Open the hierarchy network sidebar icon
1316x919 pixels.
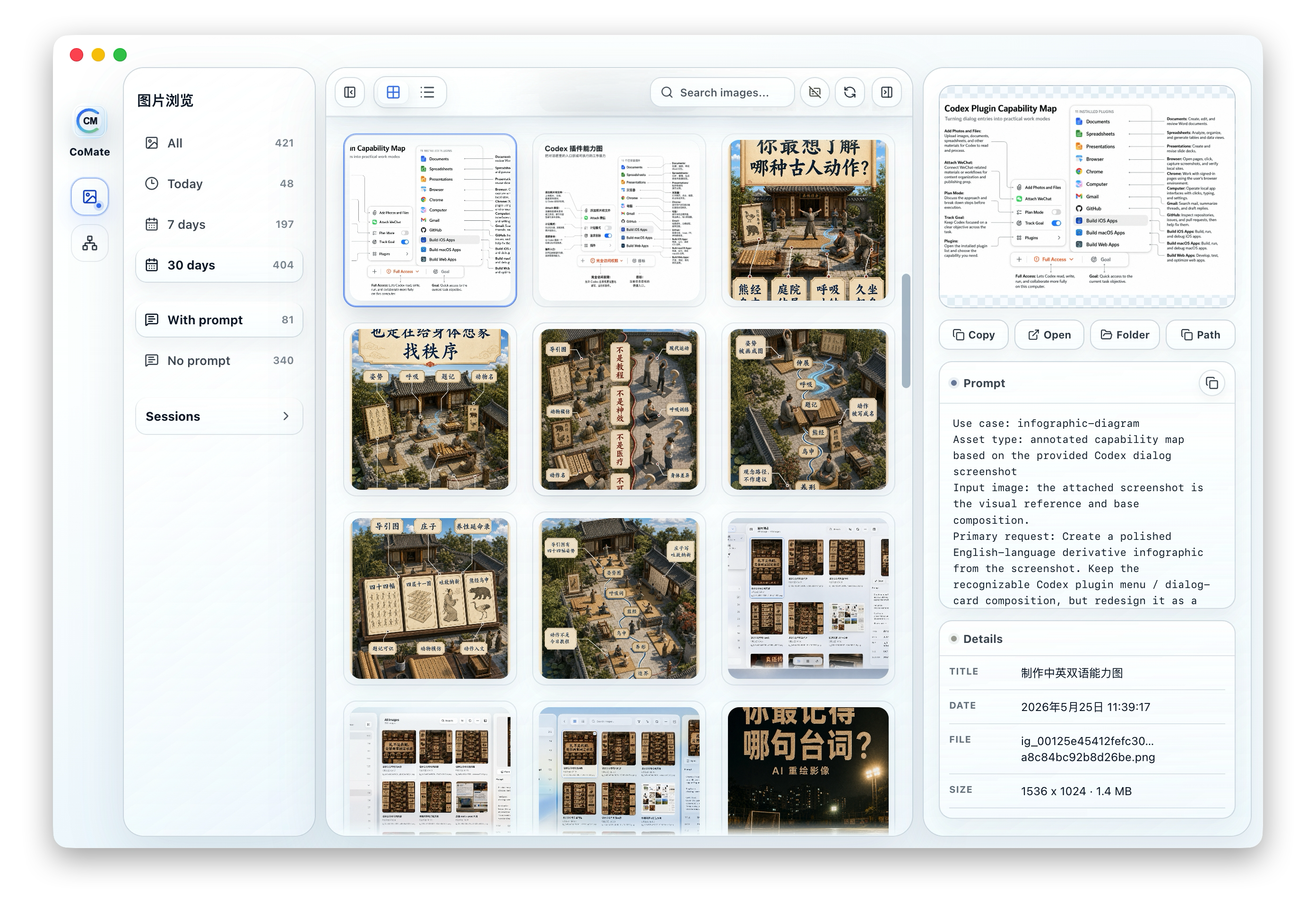[x=90, y=243]
